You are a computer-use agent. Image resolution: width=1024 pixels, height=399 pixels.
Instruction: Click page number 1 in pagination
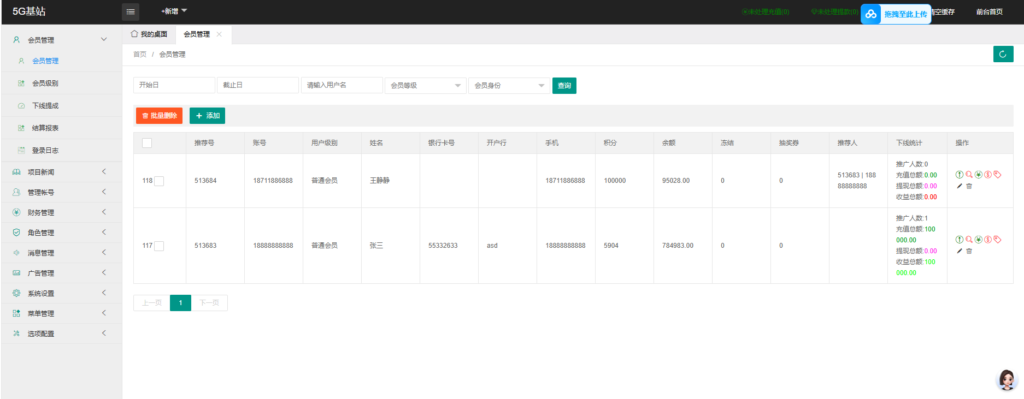pos(181,302)
